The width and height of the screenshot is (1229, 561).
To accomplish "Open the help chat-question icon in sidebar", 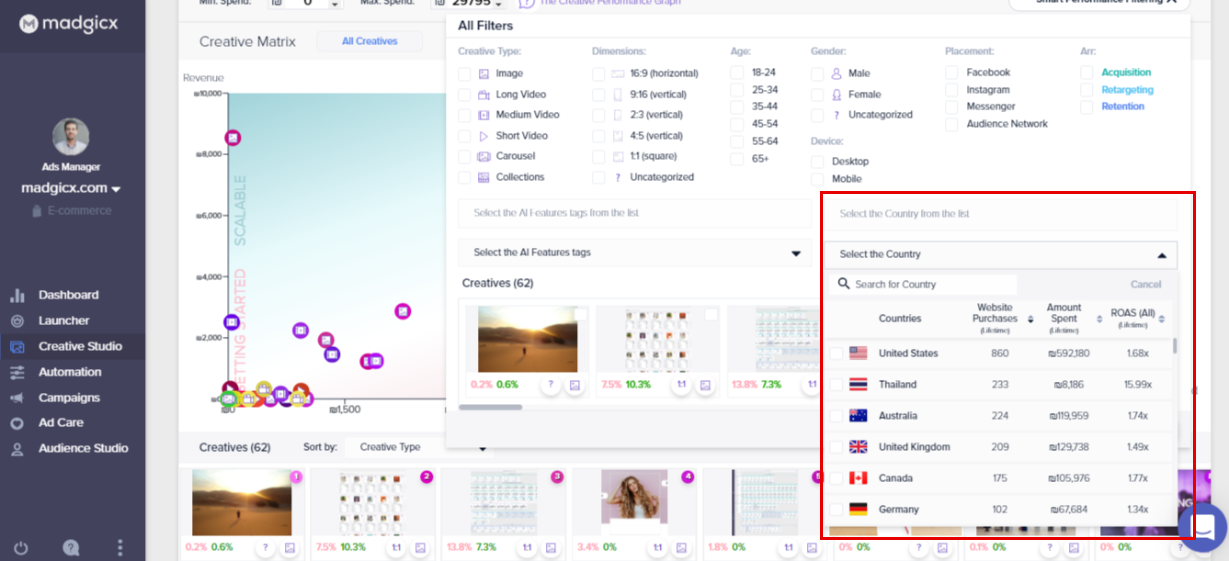I will click(x=71, y=547).
